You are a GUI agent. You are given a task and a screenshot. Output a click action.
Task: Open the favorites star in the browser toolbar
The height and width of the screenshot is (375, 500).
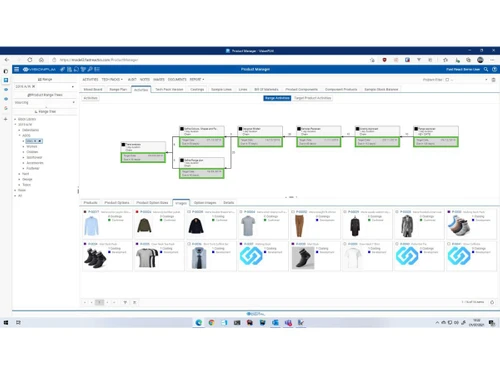(x=445, y=60)
